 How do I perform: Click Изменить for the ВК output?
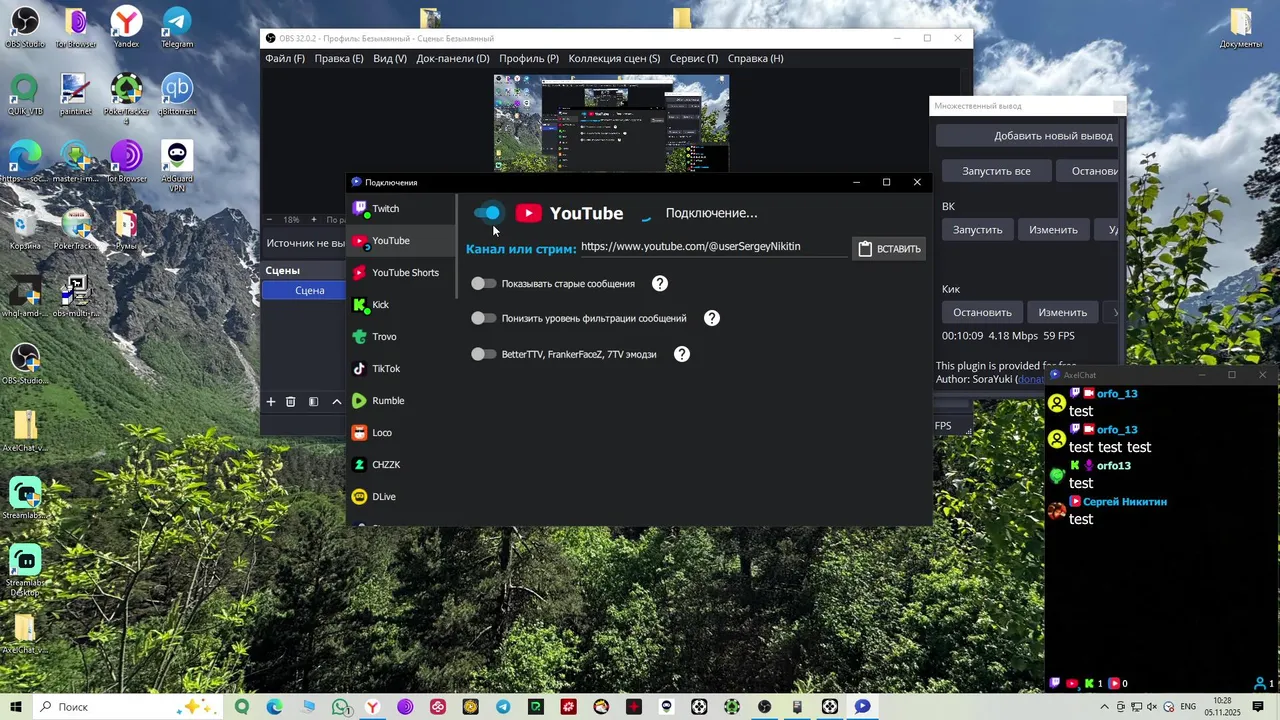1053,230
